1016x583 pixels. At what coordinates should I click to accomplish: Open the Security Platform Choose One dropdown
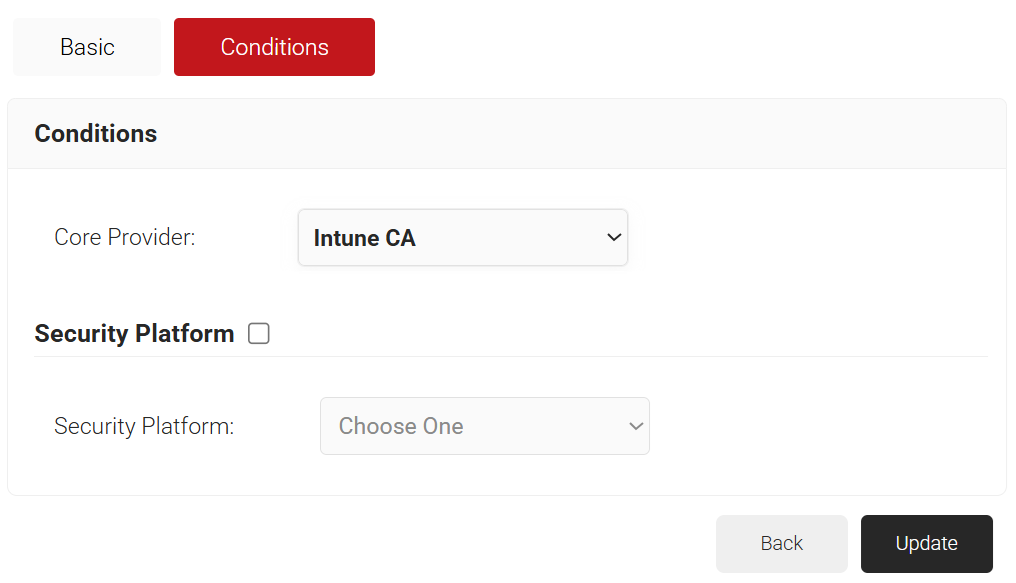click(484, 426)
